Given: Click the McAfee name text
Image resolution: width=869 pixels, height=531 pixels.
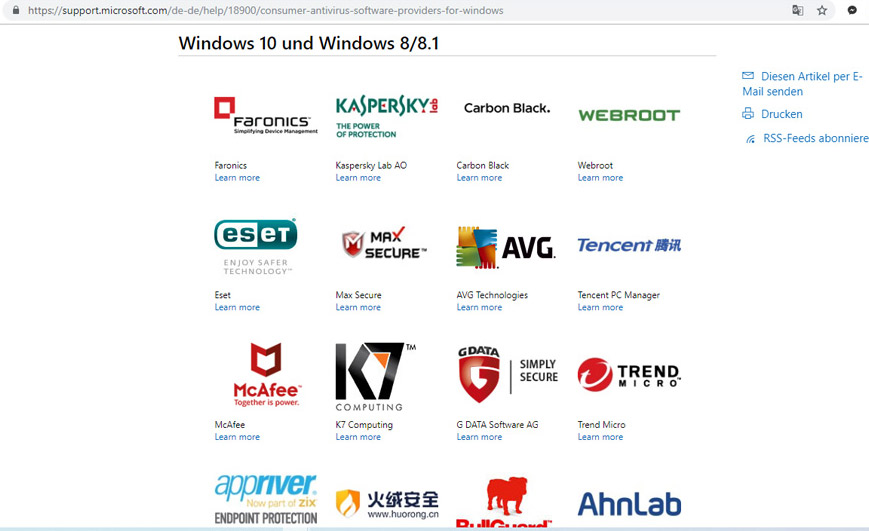Looking at the screenshot, I should click(x=229, y=425).
